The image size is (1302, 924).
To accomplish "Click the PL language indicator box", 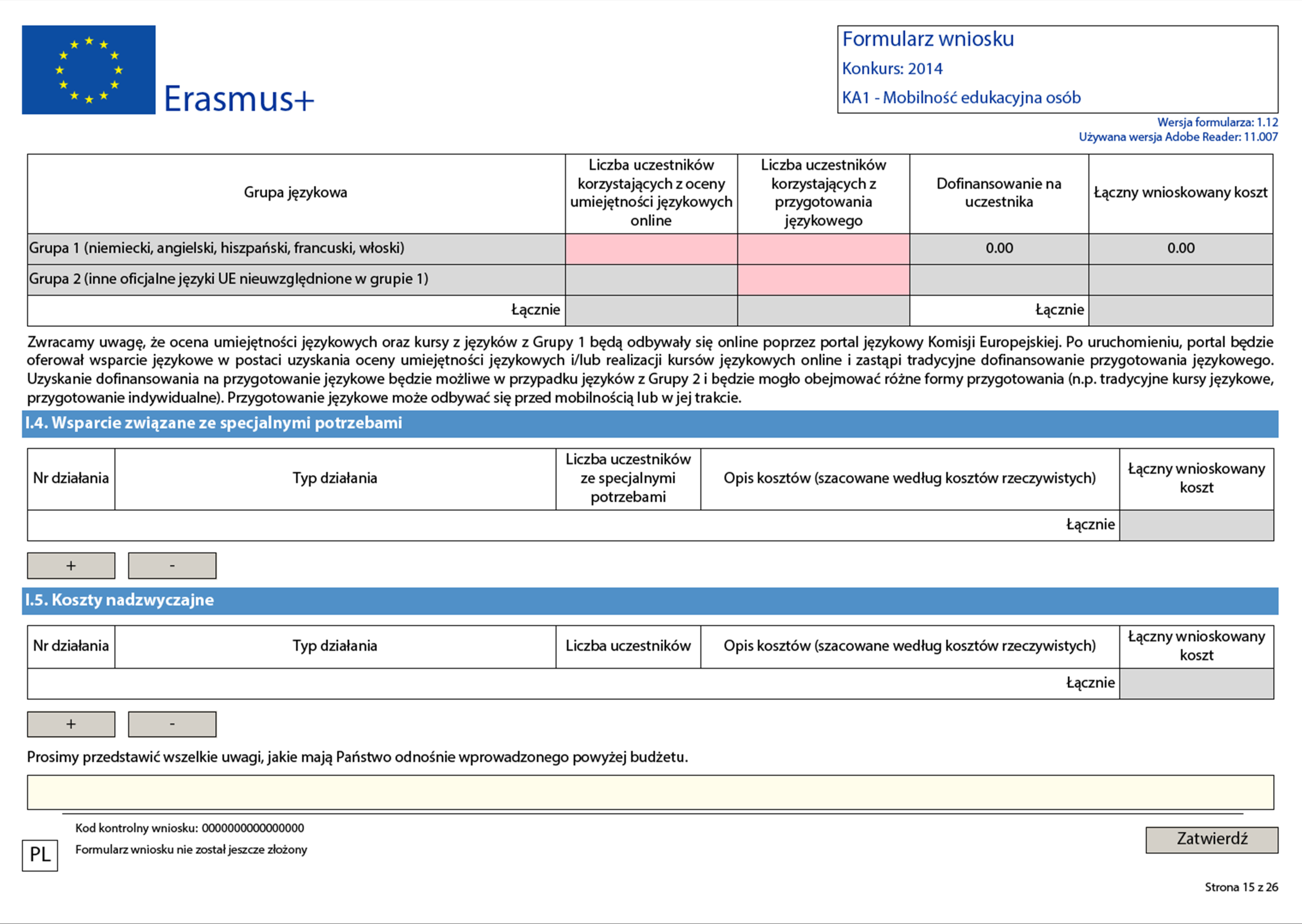I will click(40, 855).
